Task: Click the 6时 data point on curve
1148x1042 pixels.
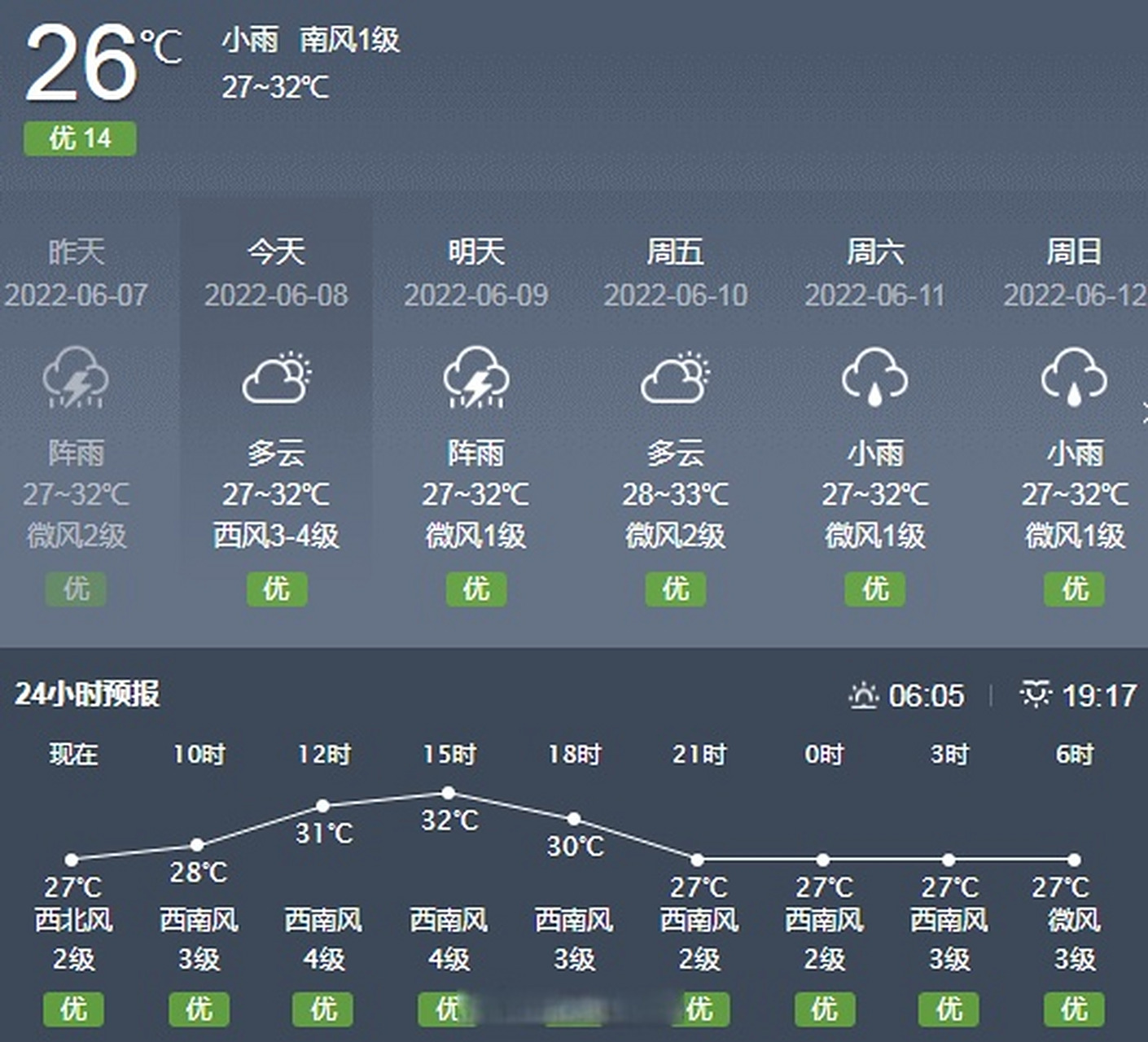Action: (1074, 860)
